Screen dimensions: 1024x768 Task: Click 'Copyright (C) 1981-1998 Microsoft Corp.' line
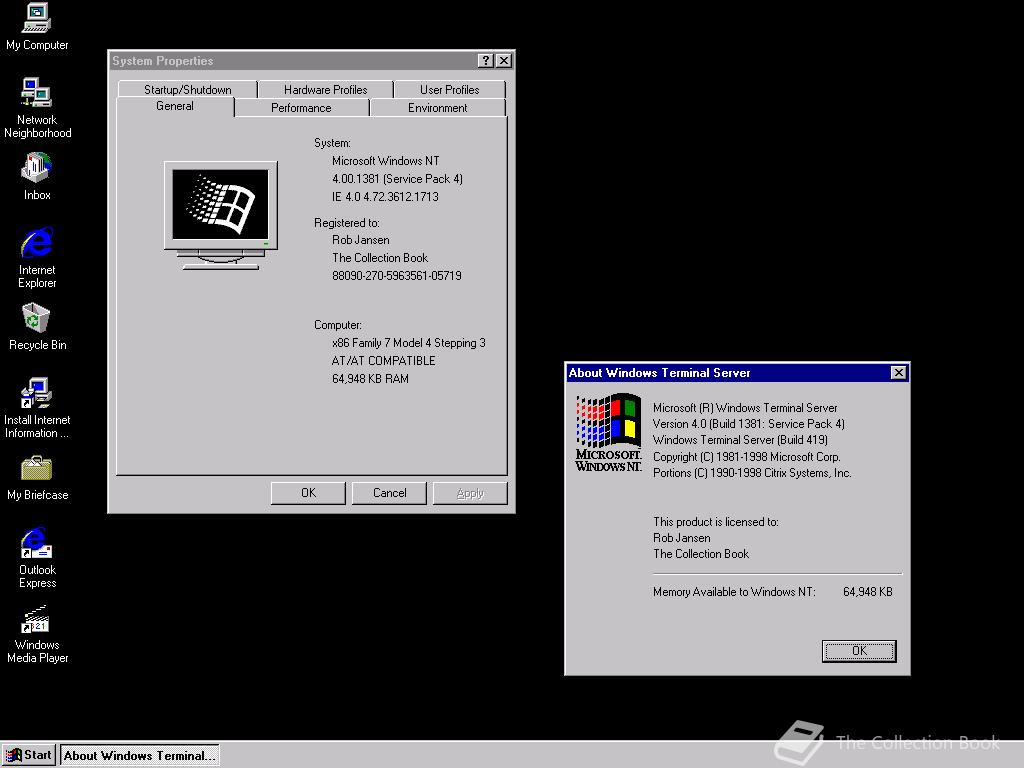tap(746, 456)
